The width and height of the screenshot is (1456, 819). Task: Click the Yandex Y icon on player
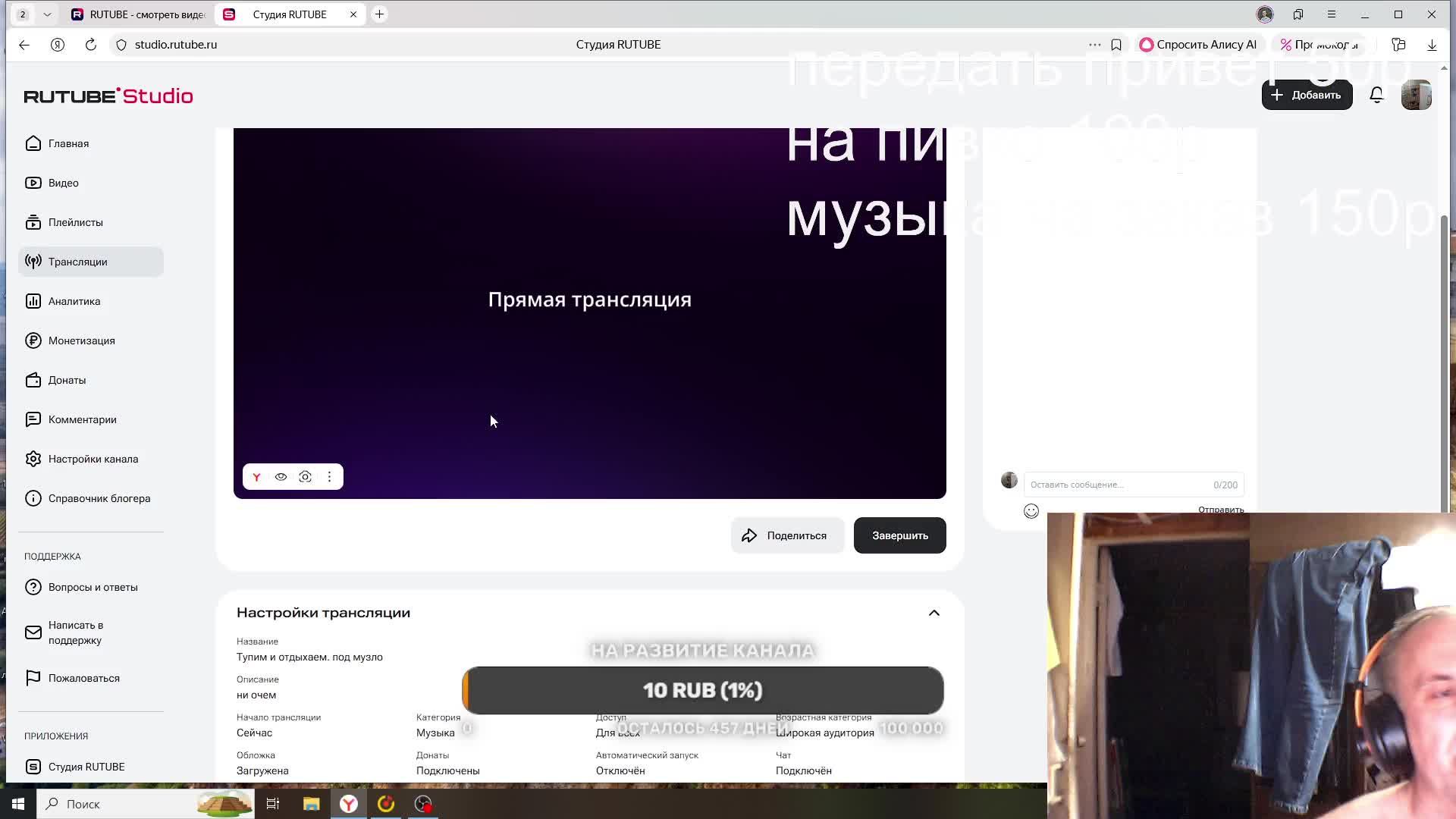(256, 477)
